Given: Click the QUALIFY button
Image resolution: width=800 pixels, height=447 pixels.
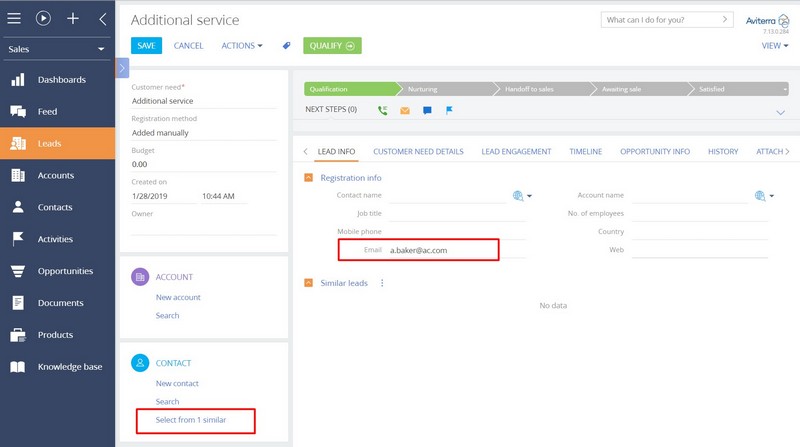Looking at the screenshot, I should [x=332, y=45].
